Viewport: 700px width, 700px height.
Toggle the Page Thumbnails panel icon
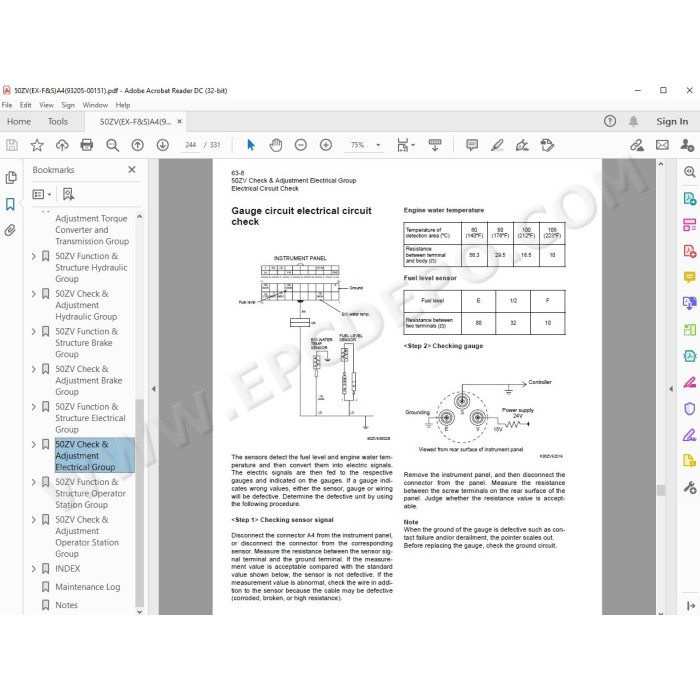[x=11, y=177]
